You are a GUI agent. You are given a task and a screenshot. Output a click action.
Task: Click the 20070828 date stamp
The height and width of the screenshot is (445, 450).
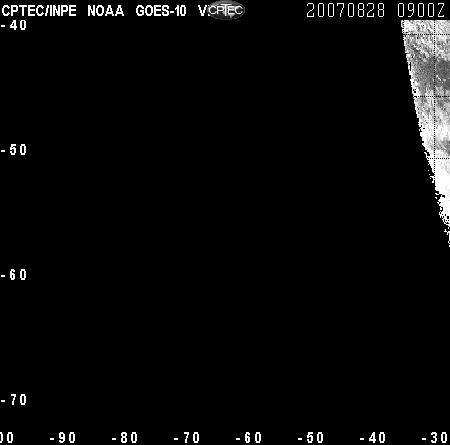point(346,10)
